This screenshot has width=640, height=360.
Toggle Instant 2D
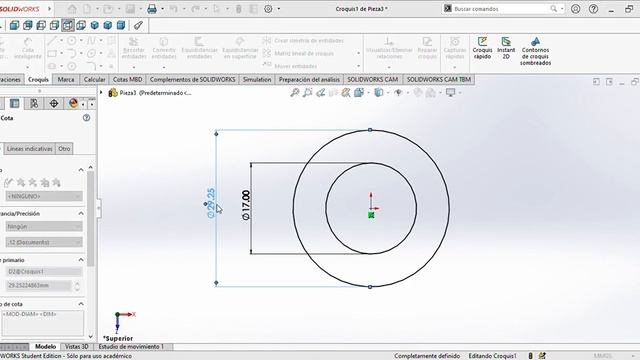[506, 48]
